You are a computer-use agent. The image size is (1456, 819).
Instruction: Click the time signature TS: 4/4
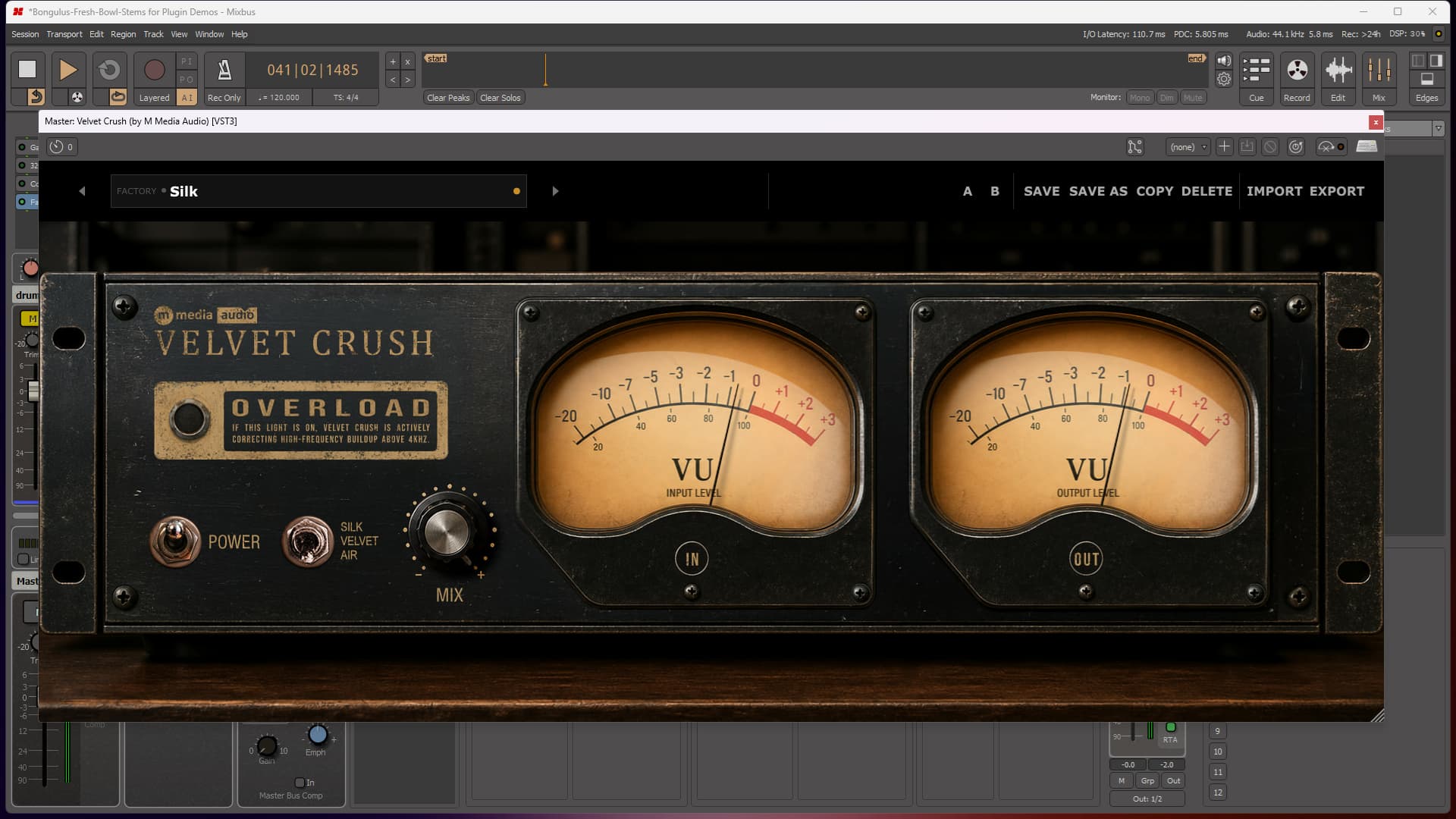[346, 98]
